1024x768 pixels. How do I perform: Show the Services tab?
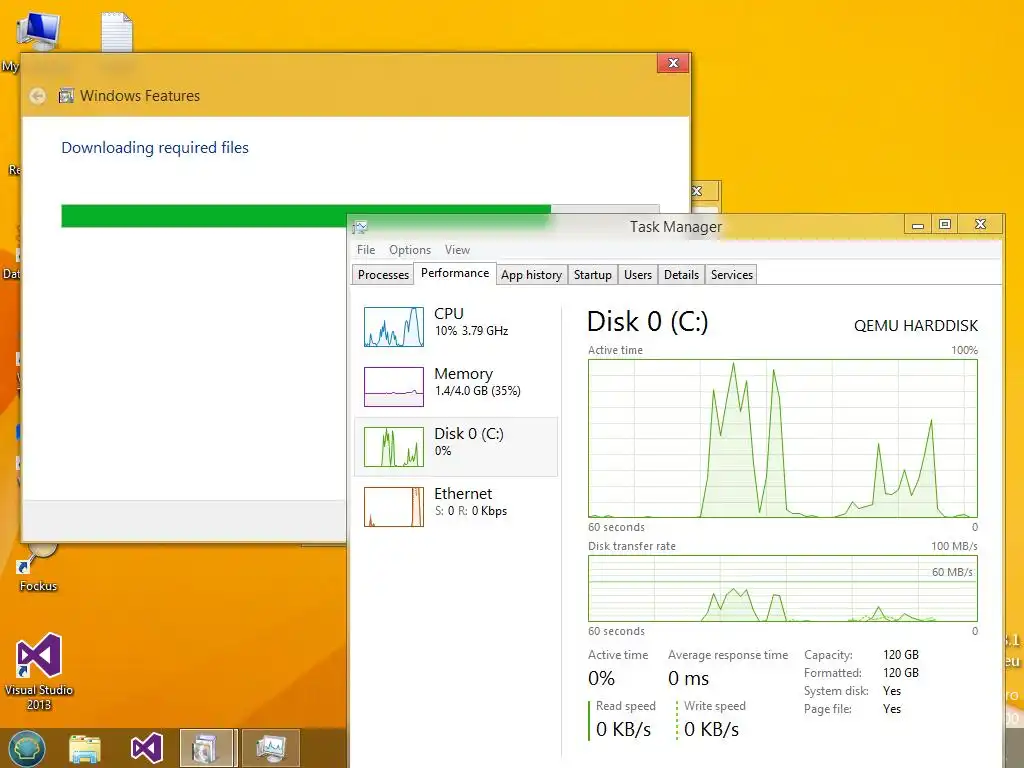pos(731,275)
